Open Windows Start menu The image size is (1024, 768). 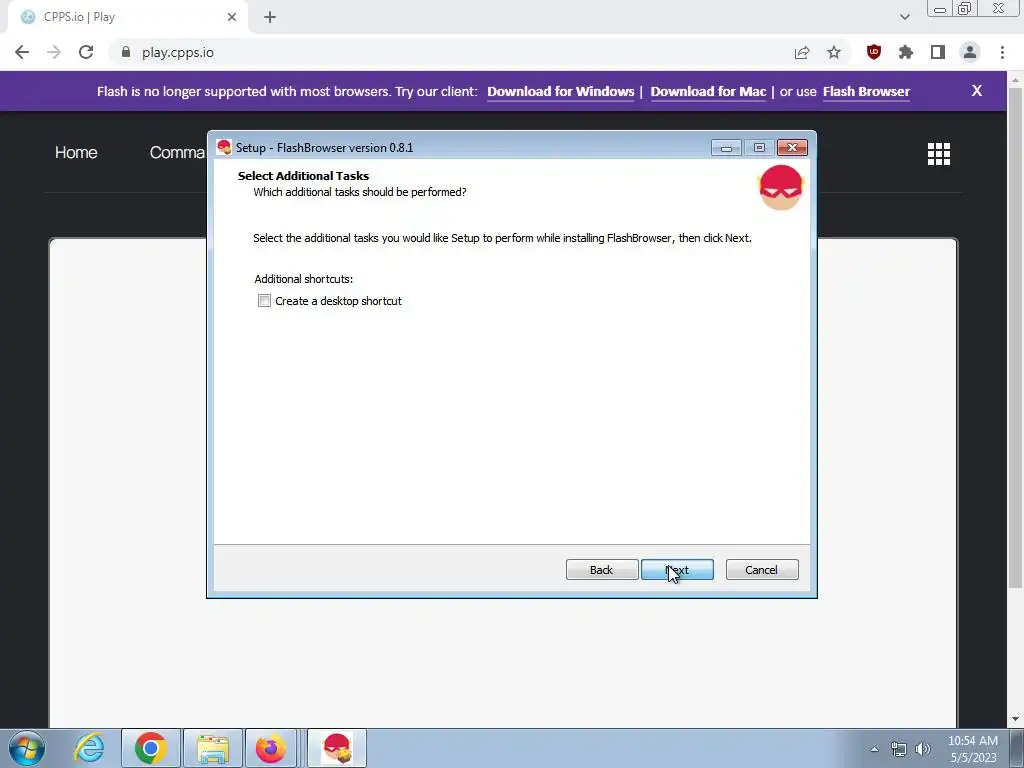pos(27,748)
